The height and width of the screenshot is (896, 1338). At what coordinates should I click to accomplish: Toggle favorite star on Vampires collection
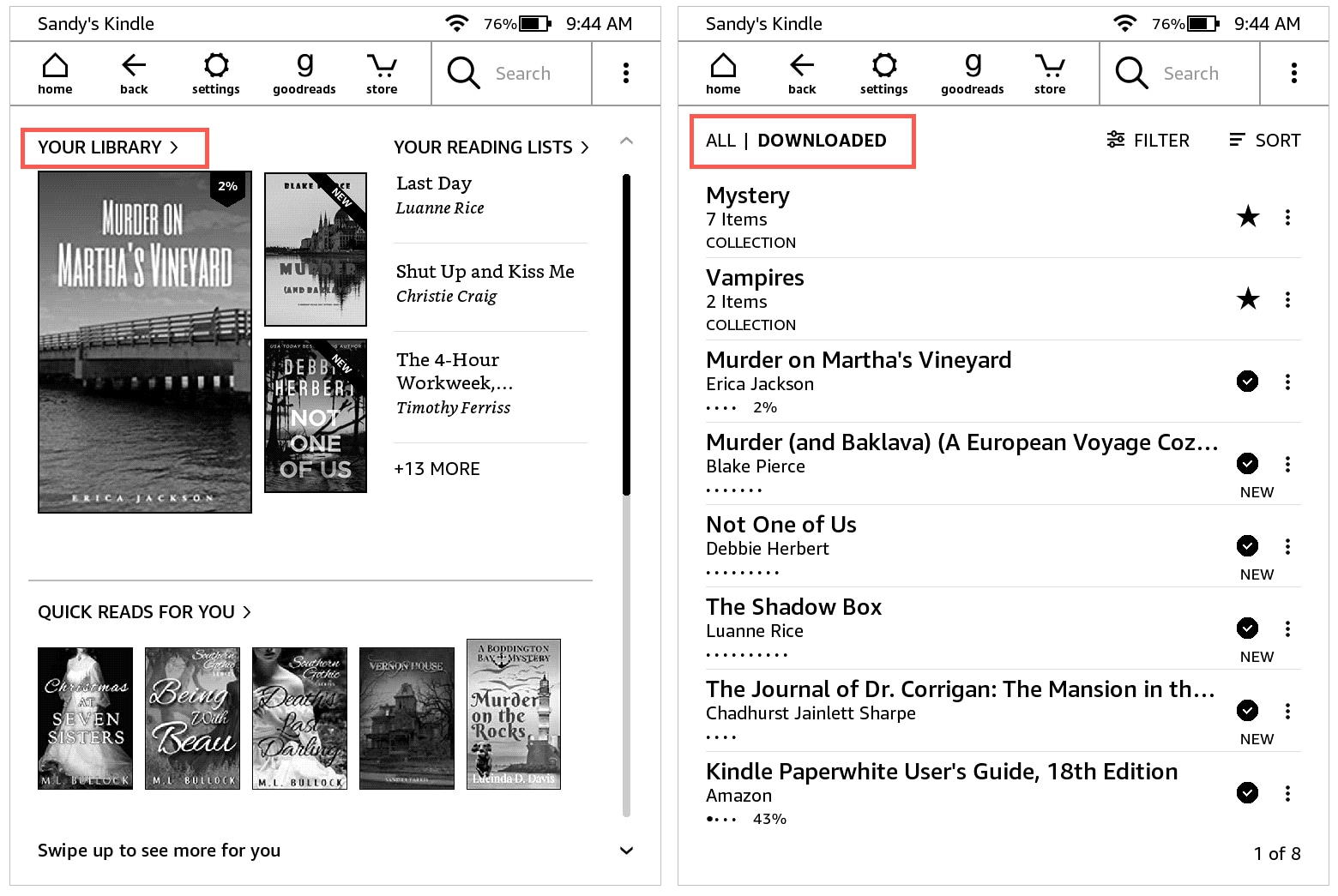click(x=1248, y=299)
